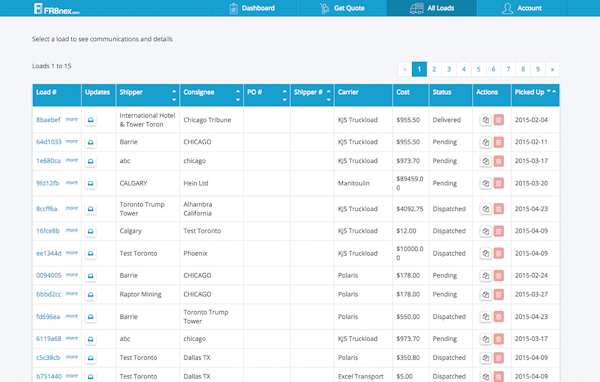This screenshot has height=382, width=600.
Task: Delete load ee1344d using trash icon
Action: (498, 253)
